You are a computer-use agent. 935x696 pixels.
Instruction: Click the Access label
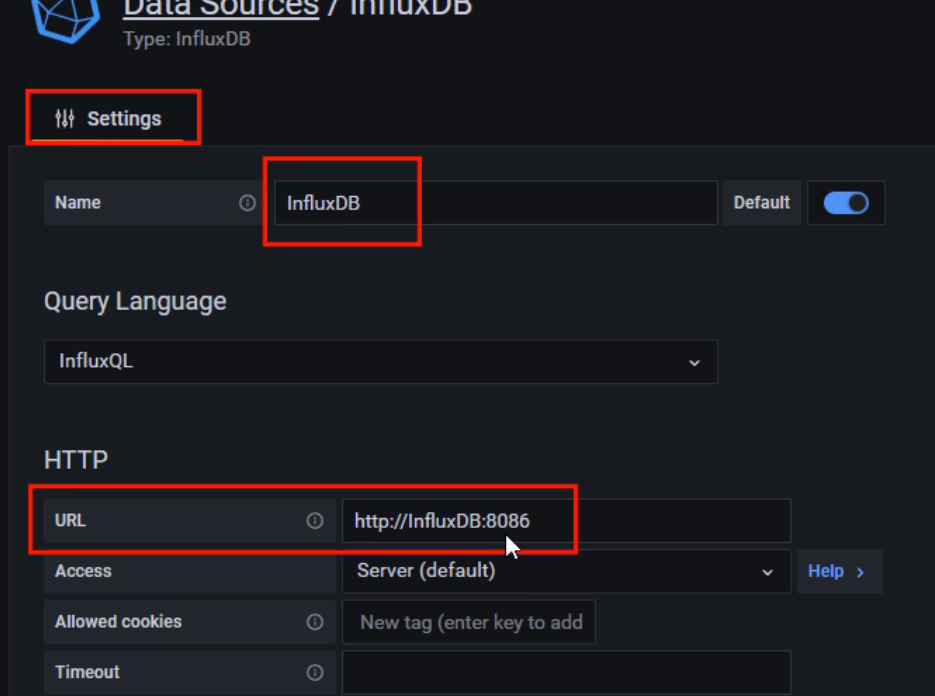(x=83, y=571)
